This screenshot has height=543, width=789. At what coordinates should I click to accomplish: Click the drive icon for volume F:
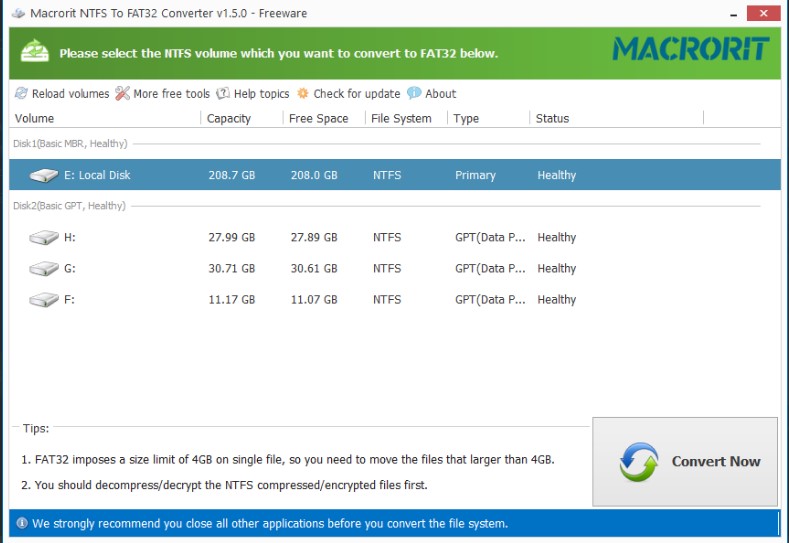point(44,299)
